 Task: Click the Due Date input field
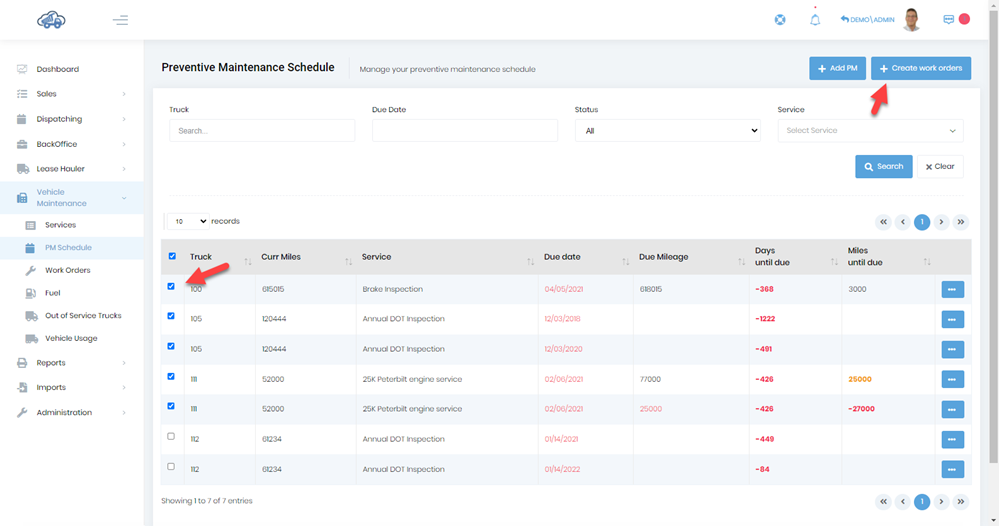[x=464, y=131]
